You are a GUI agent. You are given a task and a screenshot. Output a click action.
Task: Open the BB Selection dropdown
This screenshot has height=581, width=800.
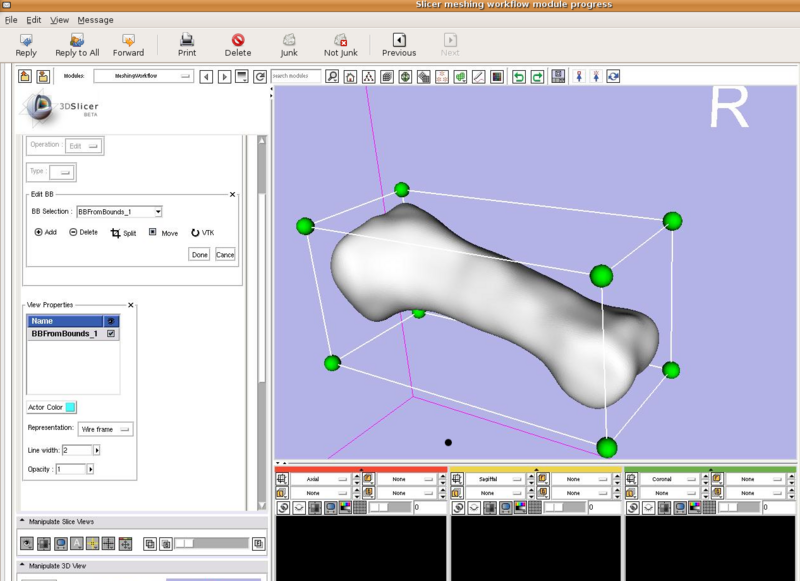pyautogui.click(x=119, y=211)
